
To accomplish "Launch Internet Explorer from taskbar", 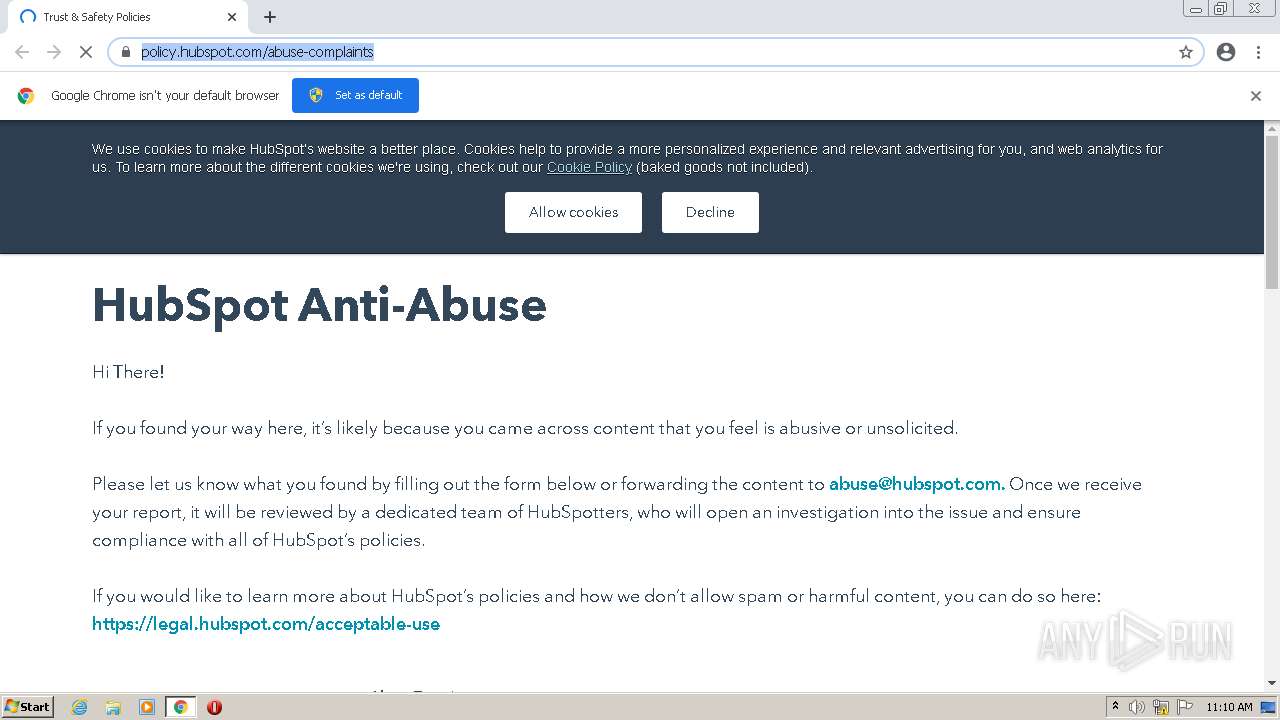I will [80, 707].
